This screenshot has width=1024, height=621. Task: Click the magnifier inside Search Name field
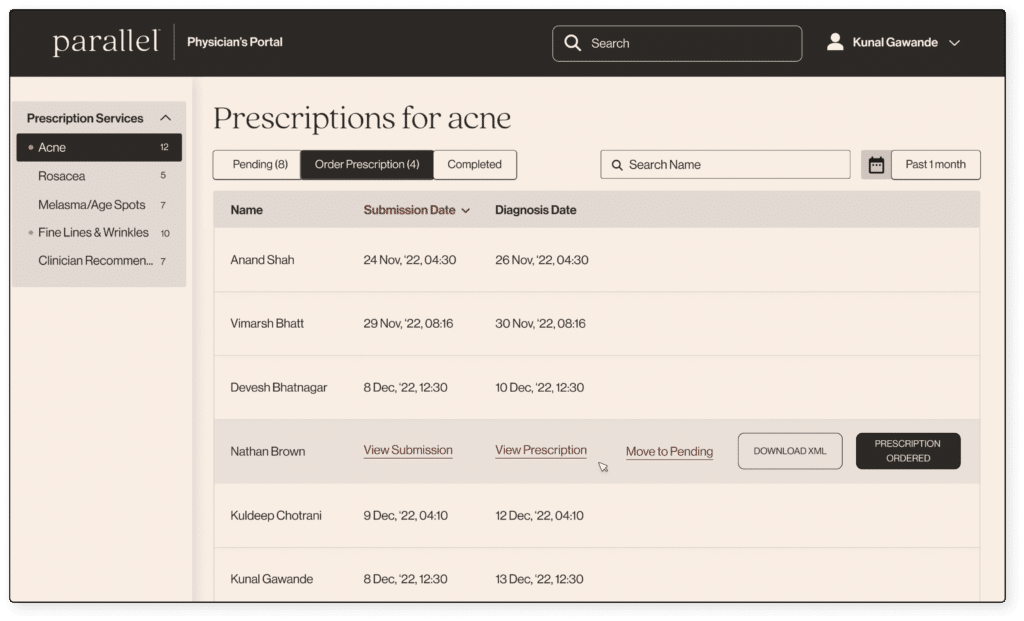[618, 164]
